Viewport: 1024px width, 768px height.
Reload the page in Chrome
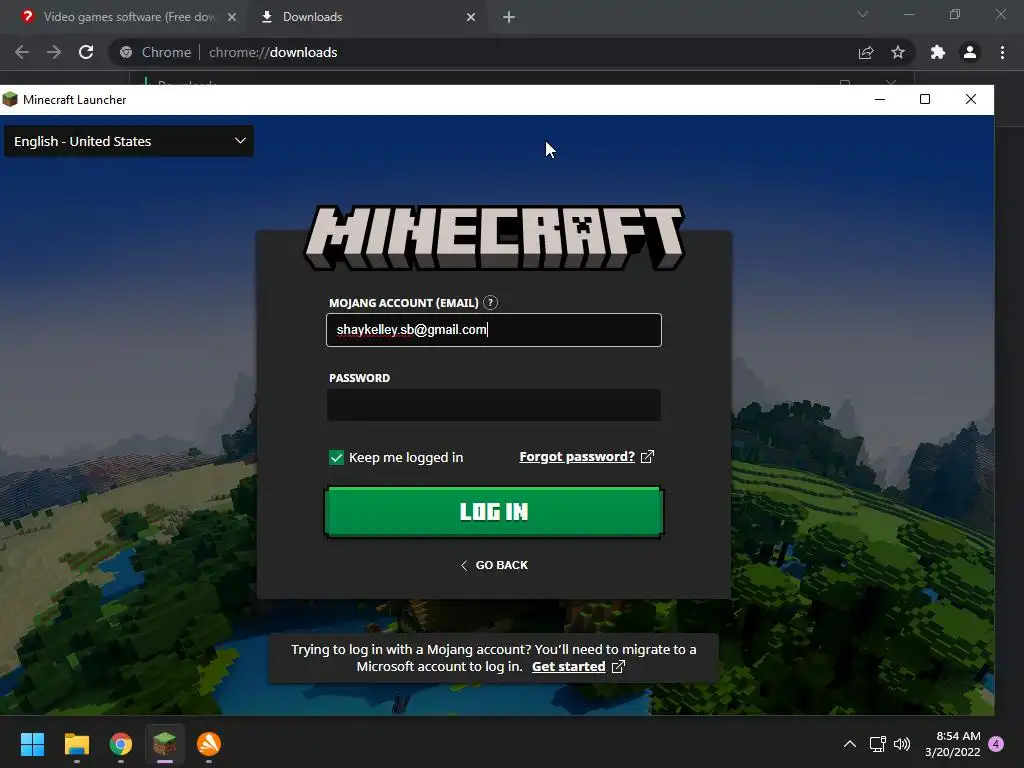click(x=86, y=52)
